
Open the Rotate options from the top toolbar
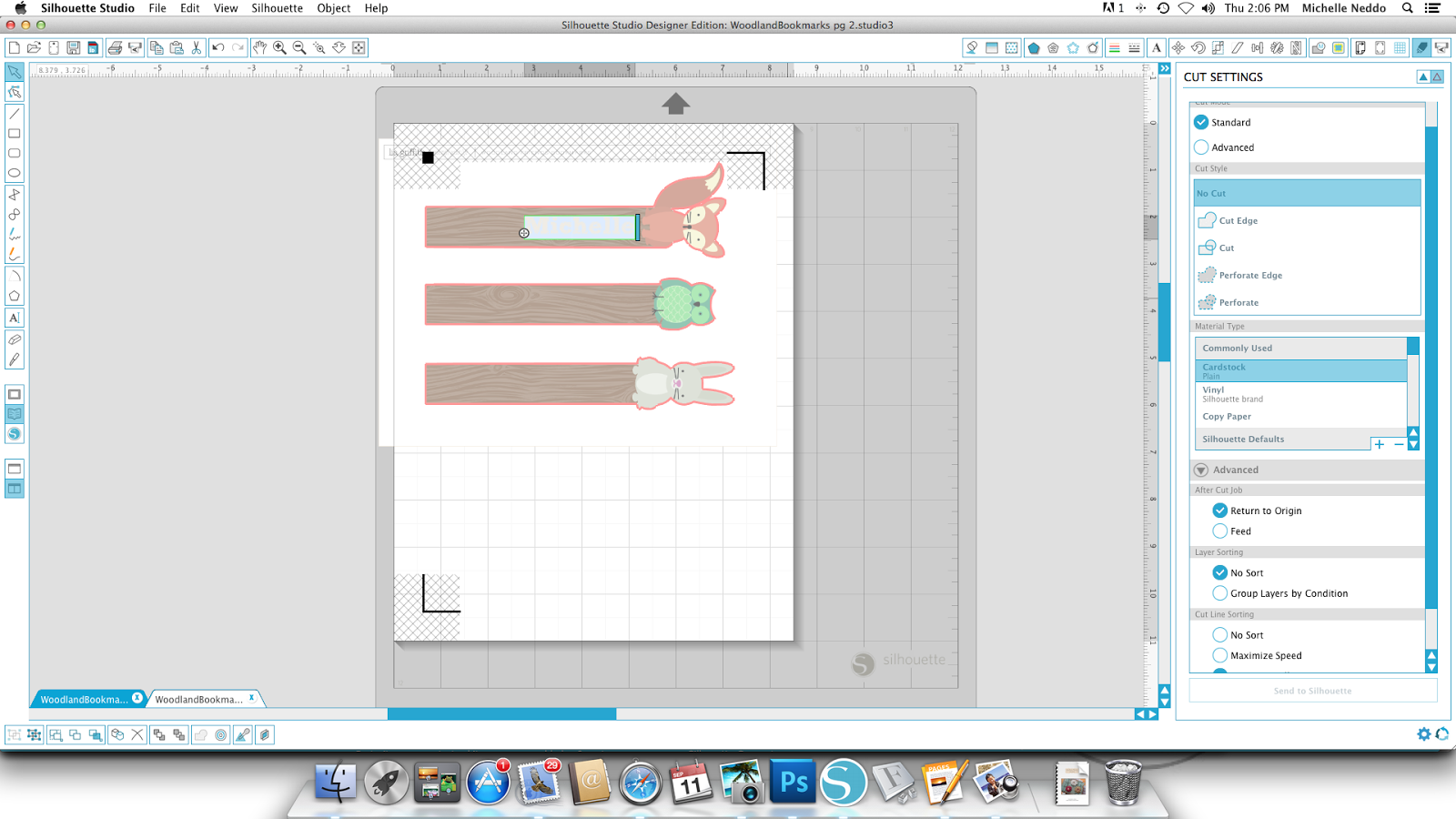(1197, 47)
